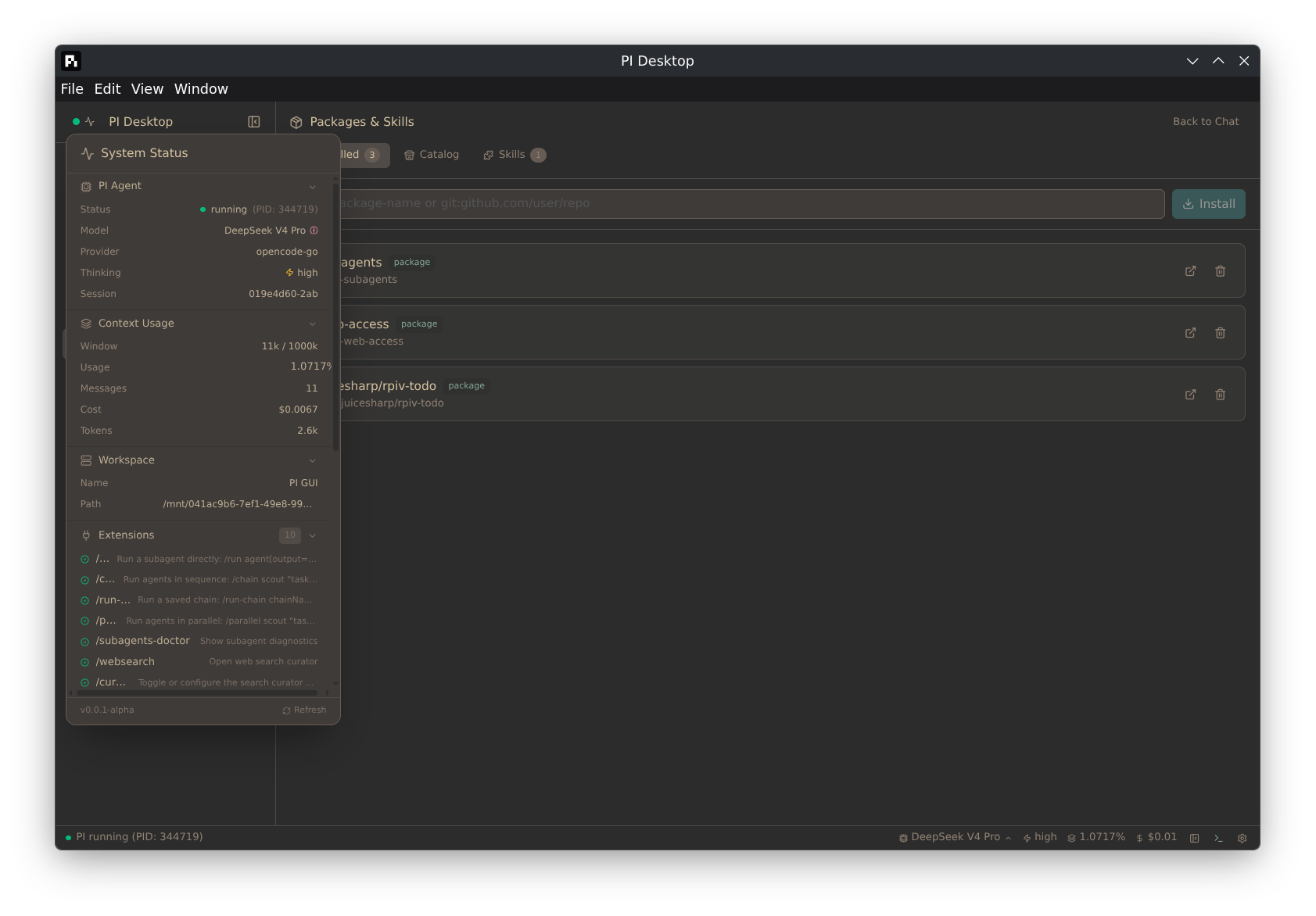1316x916 pixels.
Task: Collapse the Workspace section chevron
Action: [x=313, y=460]
